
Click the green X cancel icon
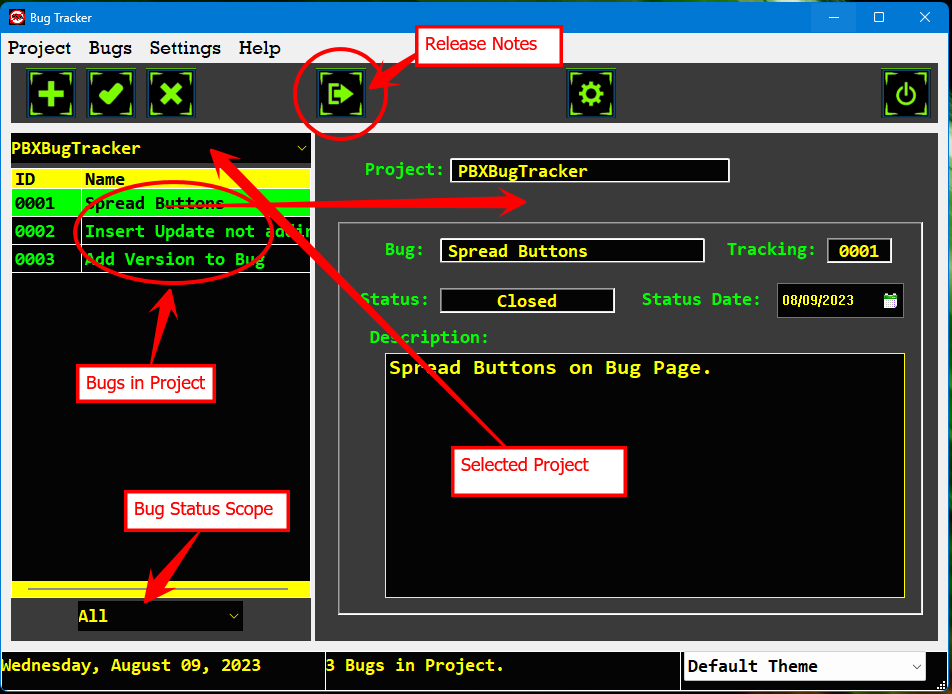pyautogui.click(x=171, y=94)
